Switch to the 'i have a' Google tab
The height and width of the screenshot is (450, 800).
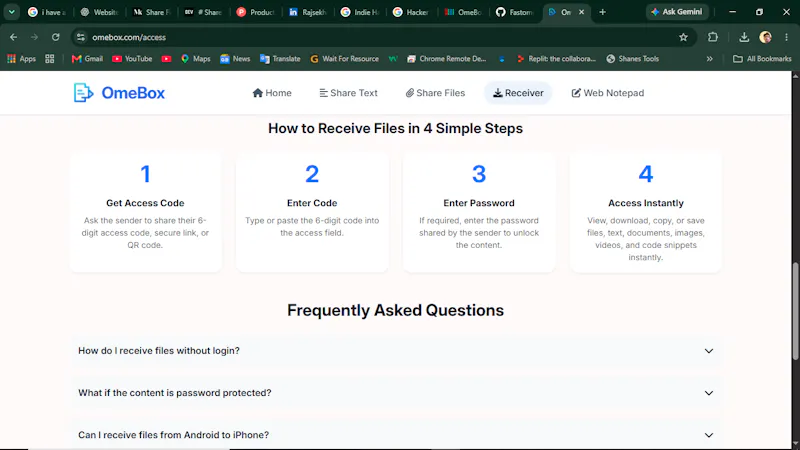(x=47, y=12)
